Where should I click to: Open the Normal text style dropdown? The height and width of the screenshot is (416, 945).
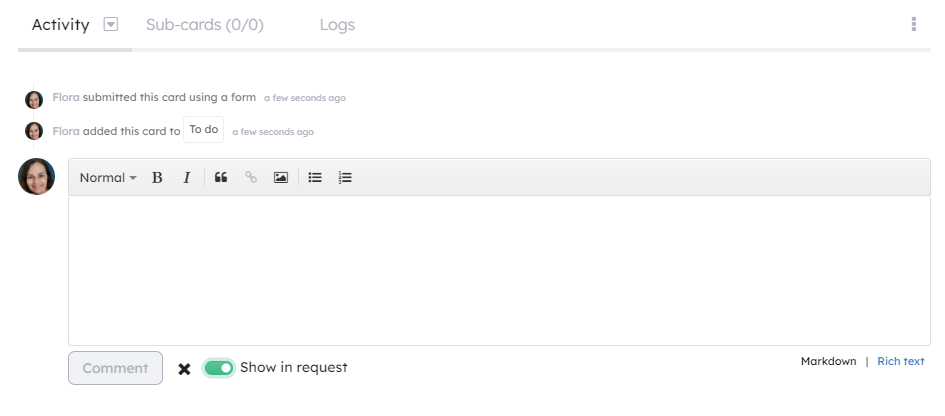click(x=108, y=177)
